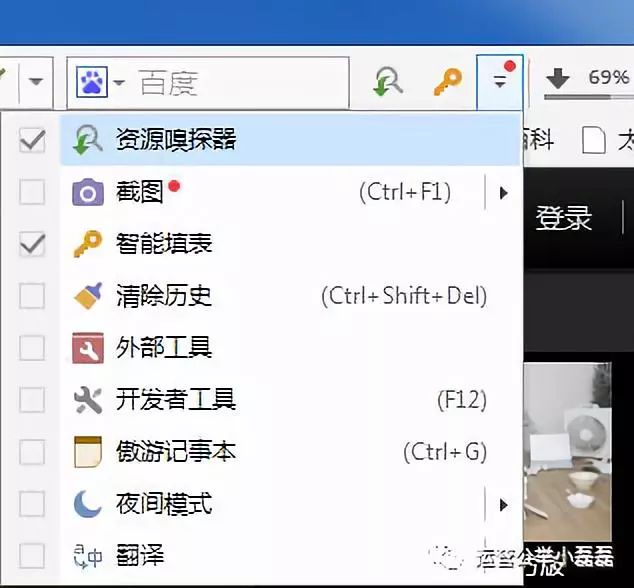The width and height of the screenshot is (634, 588).
Task: Check the 翻译 checkbox
Action: (x=32, y=556)
